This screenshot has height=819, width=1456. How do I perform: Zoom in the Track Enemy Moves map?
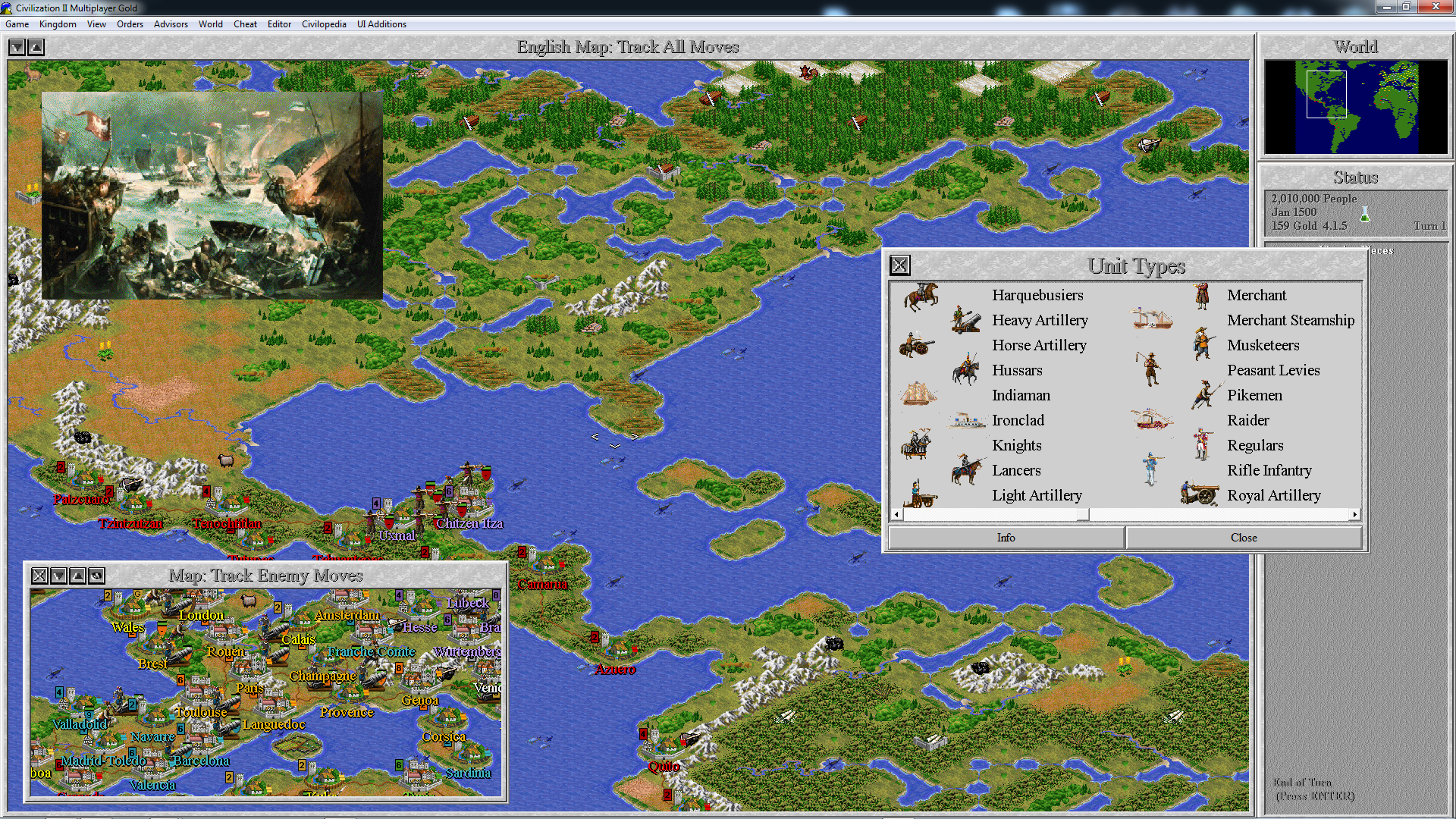[x=77, y=576]
